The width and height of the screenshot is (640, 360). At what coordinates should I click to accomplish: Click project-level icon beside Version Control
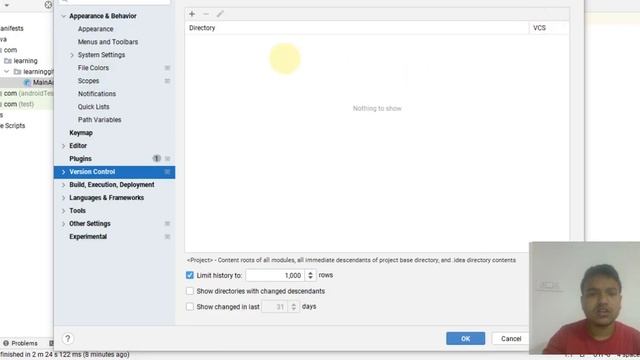[167, 172]
